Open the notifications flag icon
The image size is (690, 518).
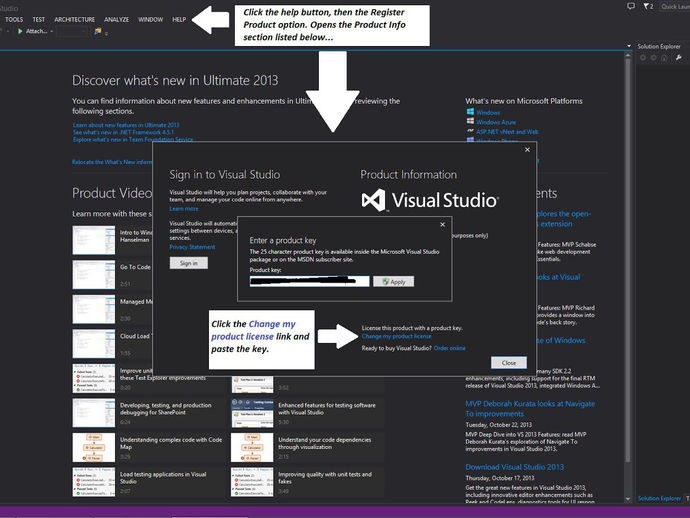pos(648,6)
